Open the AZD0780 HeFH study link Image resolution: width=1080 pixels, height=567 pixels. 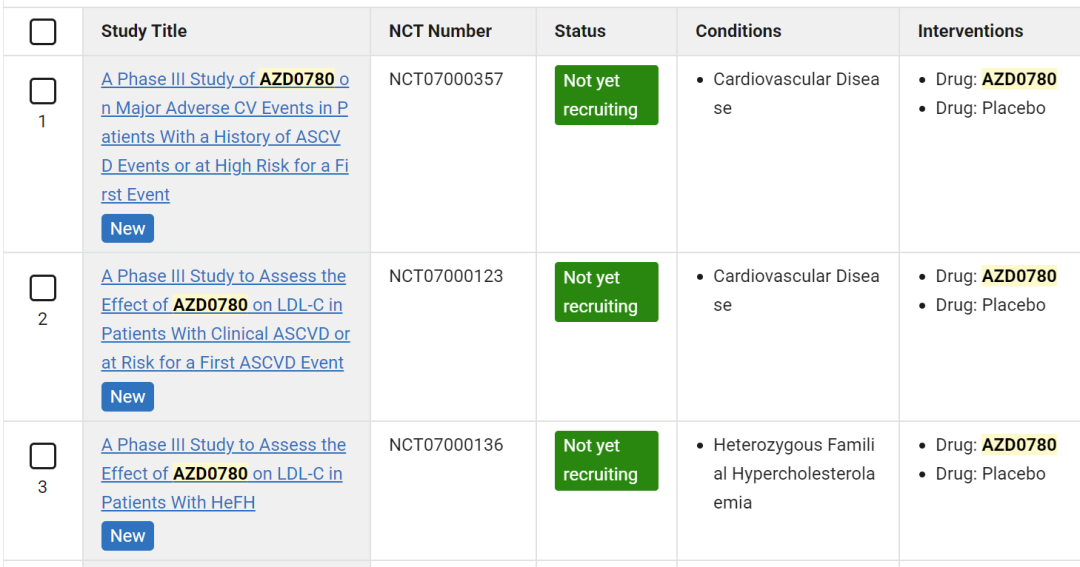tap(223, 473)
